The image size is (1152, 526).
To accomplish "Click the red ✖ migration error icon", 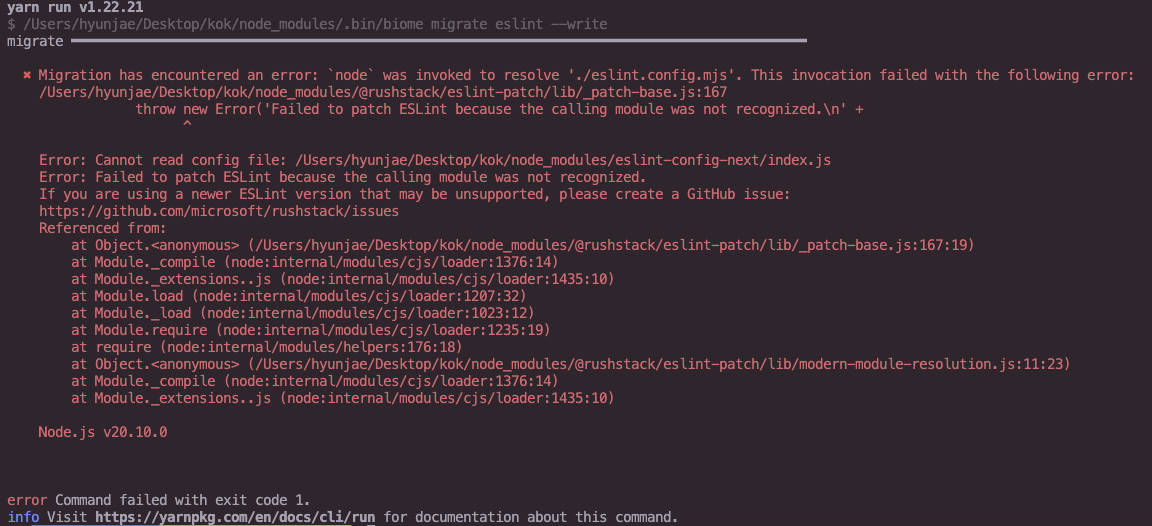I will coord(27,75).
